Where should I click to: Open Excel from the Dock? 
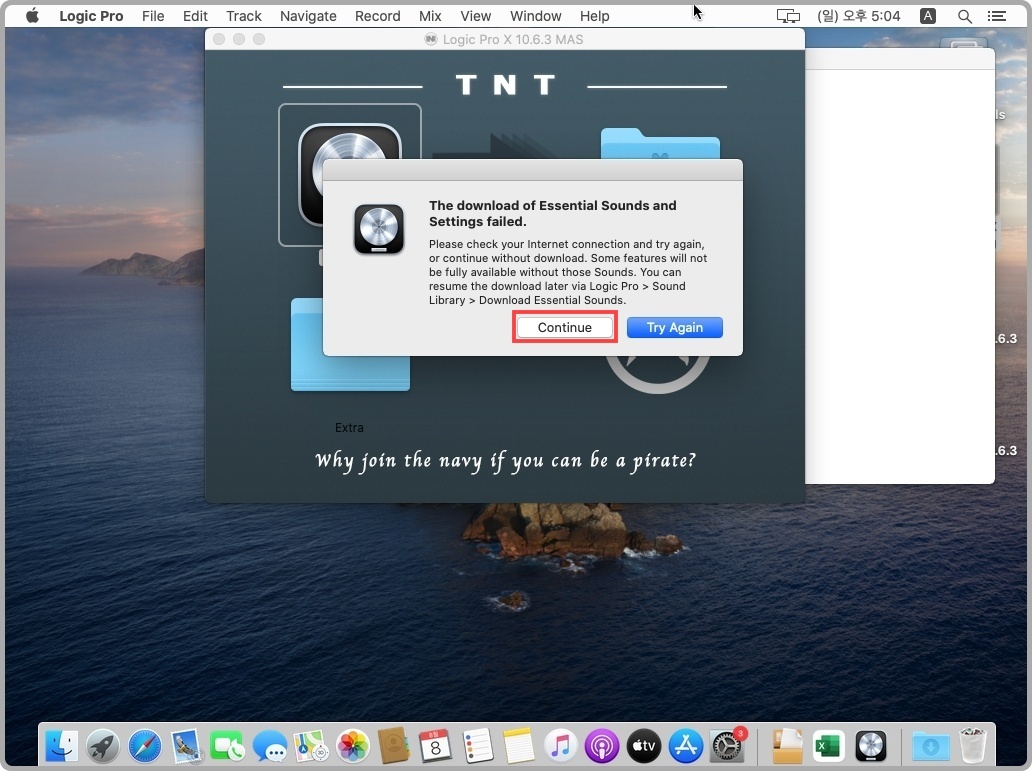click(x=828, y=746)
